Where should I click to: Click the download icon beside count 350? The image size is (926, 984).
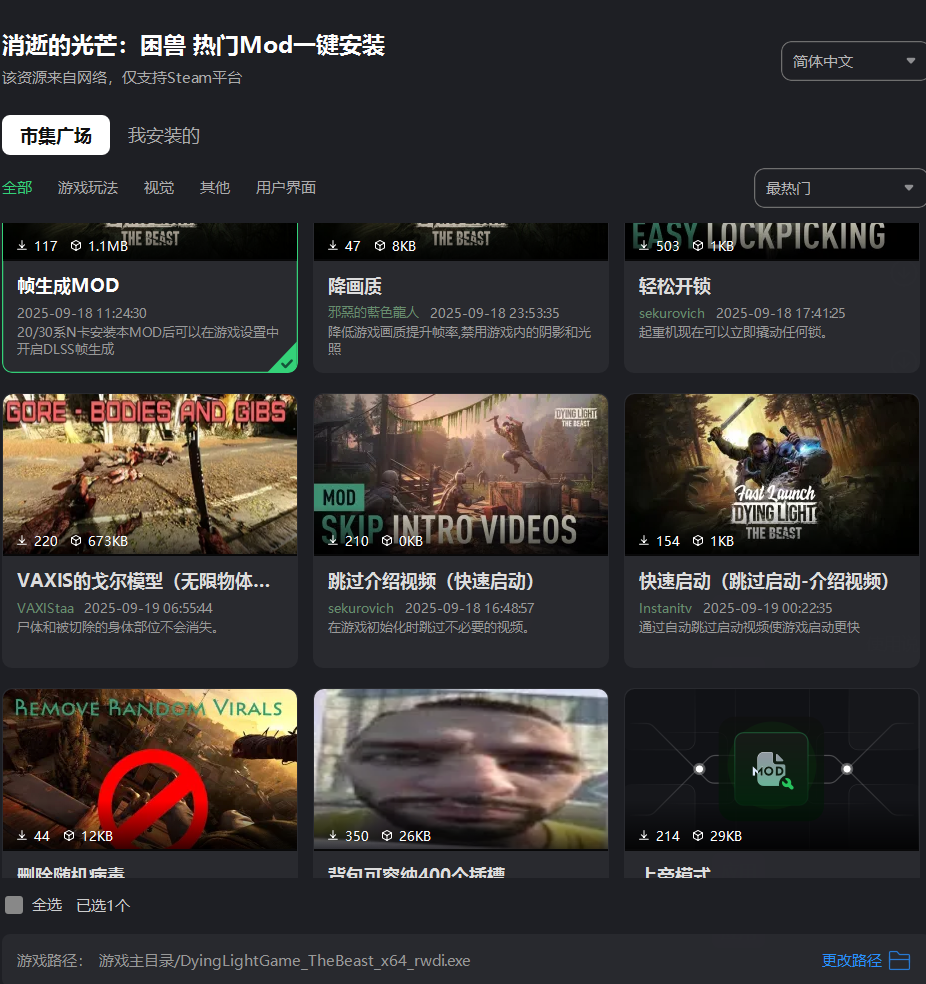pyautogui.click(x=333, y=835)
